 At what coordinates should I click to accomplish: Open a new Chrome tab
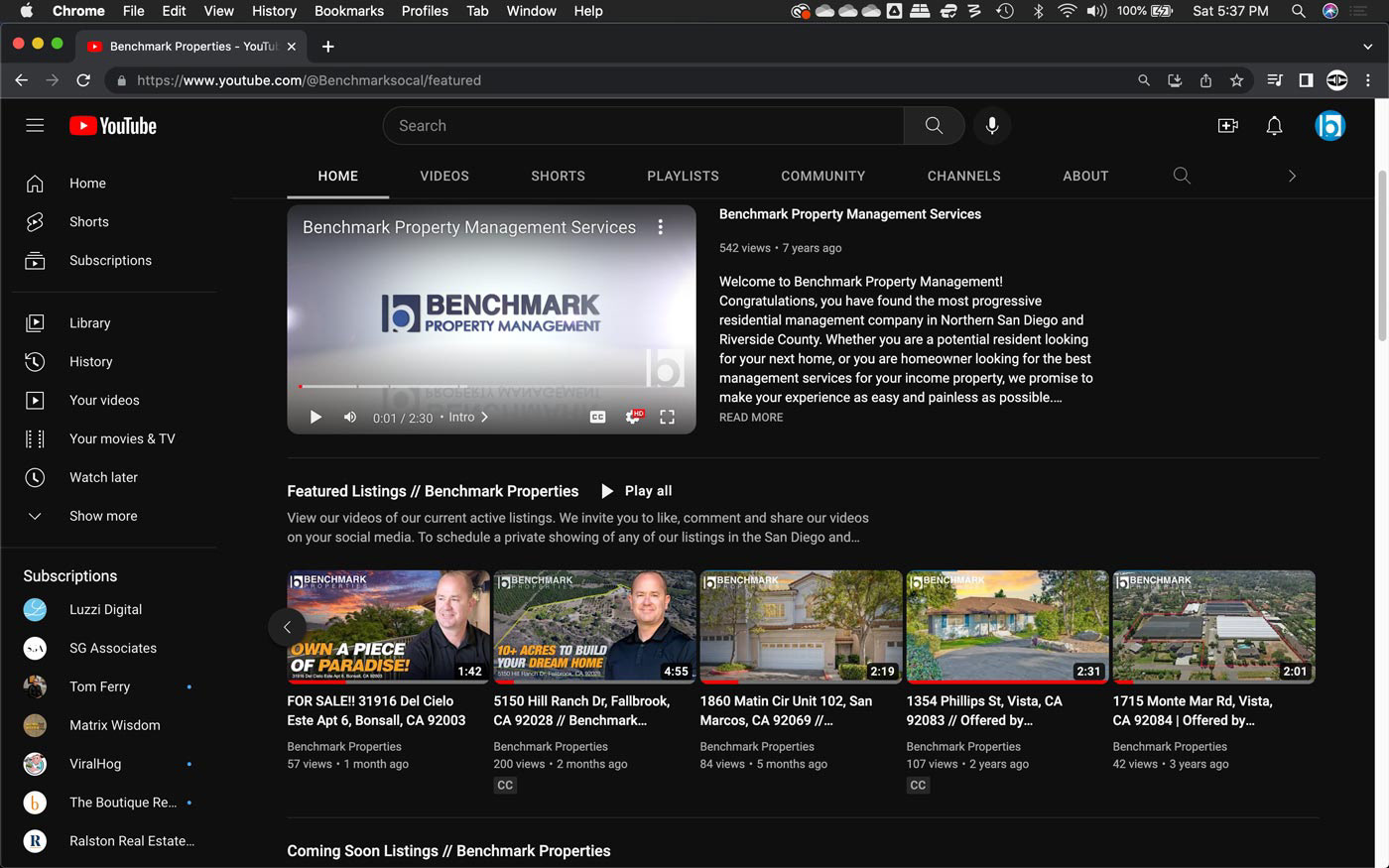tap(327, 47)
